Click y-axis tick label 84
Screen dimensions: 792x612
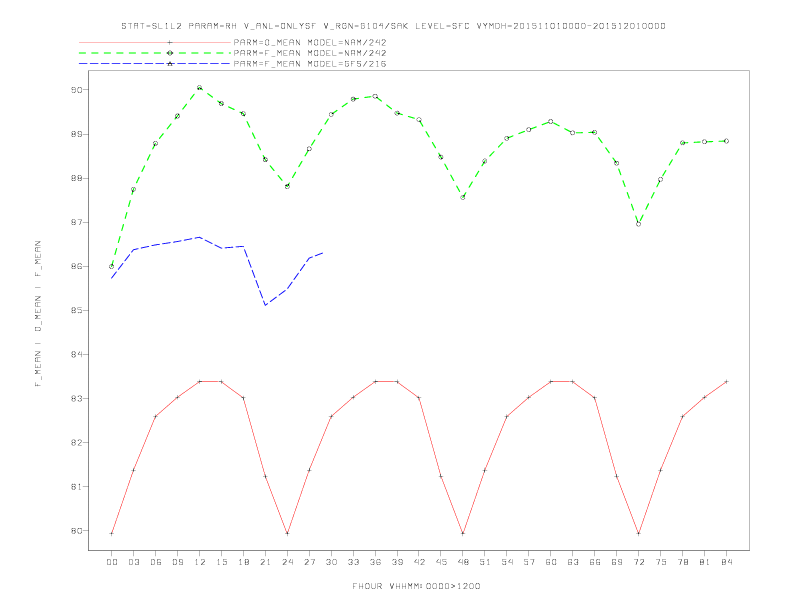coord(77,354)
